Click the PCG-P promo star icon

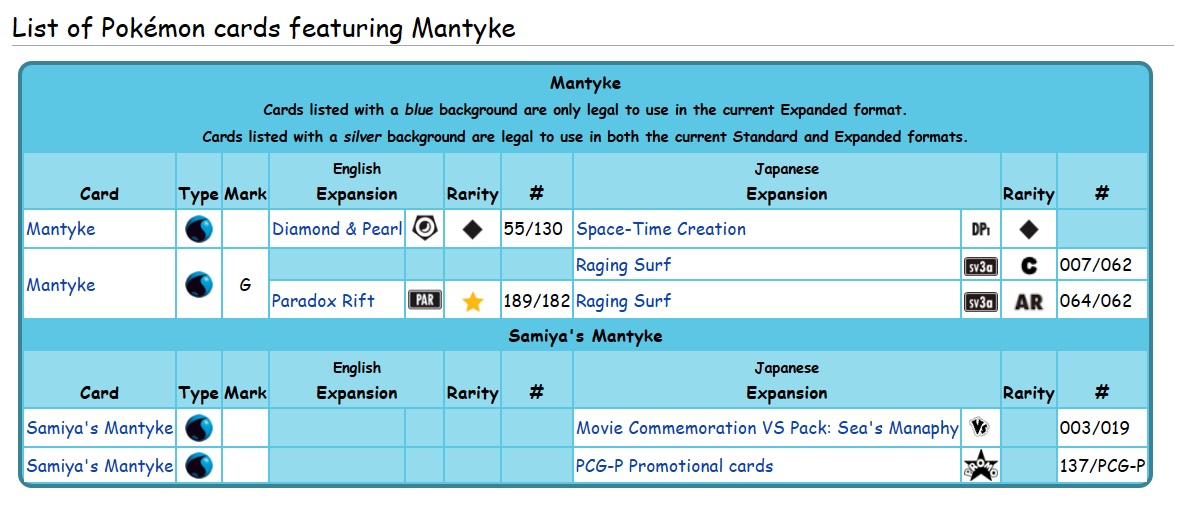(x=980, y=465)
